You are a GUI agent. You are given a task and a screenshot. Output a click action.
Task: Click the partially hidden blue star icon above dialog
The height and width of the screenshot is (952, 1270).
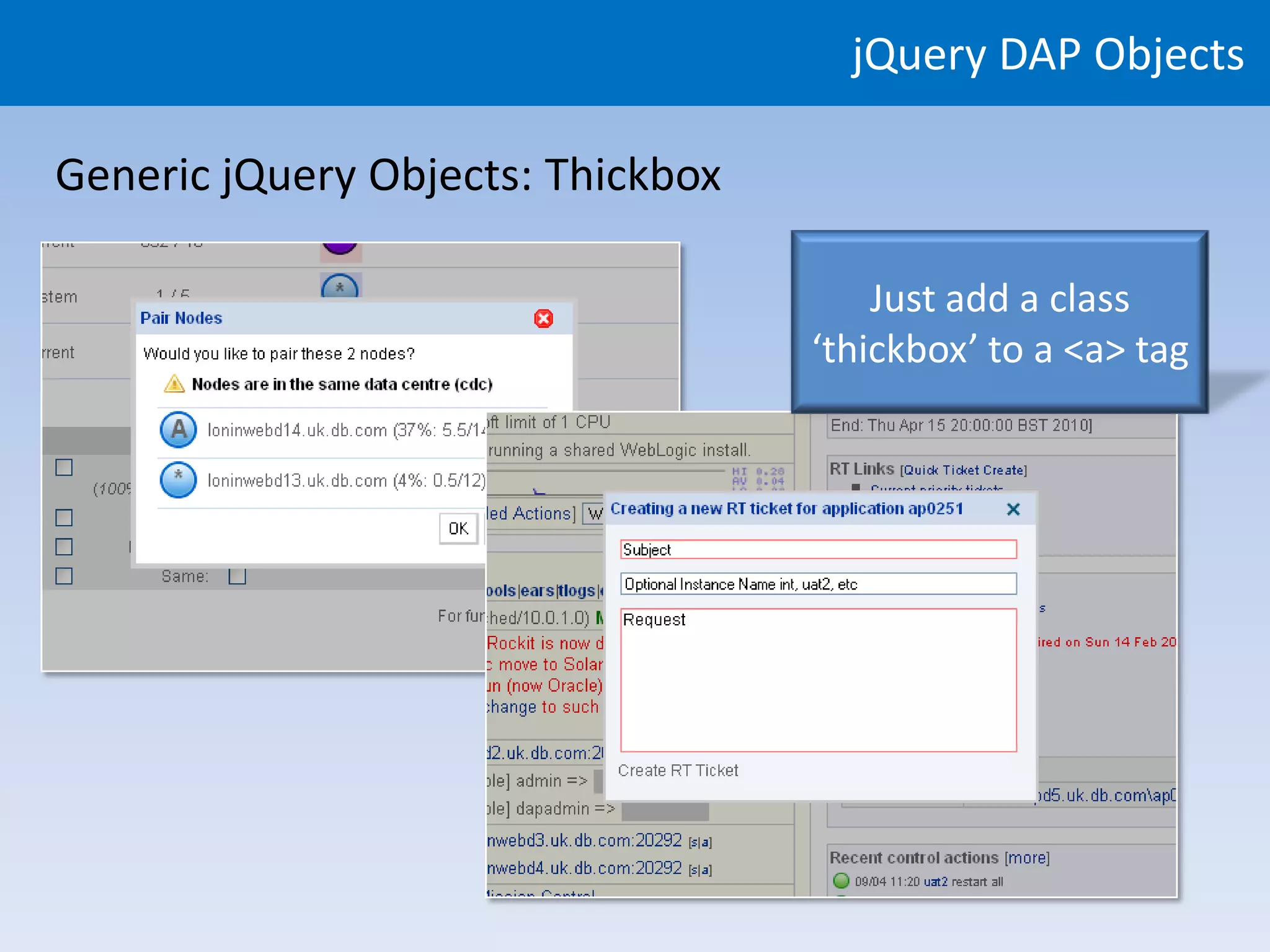pyautogui.click(x=340, y=286)
